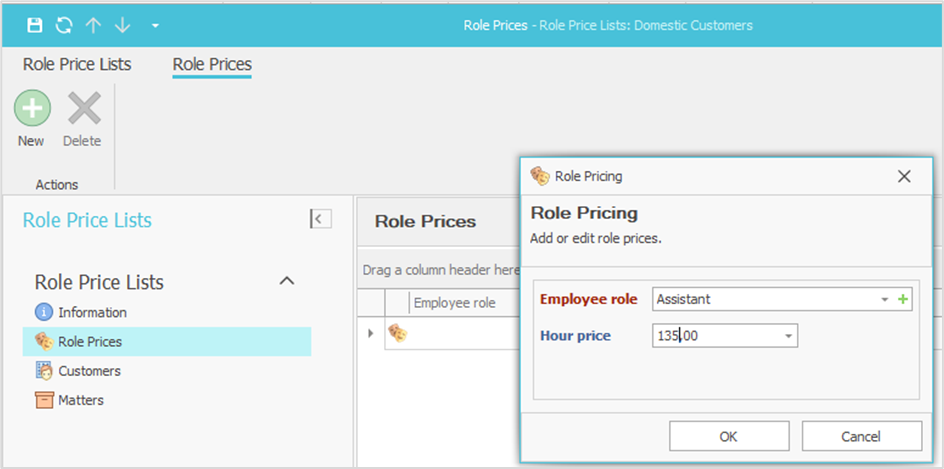Click the green New button
Viewport: 944px width, 469px height.
coord(31,108)
